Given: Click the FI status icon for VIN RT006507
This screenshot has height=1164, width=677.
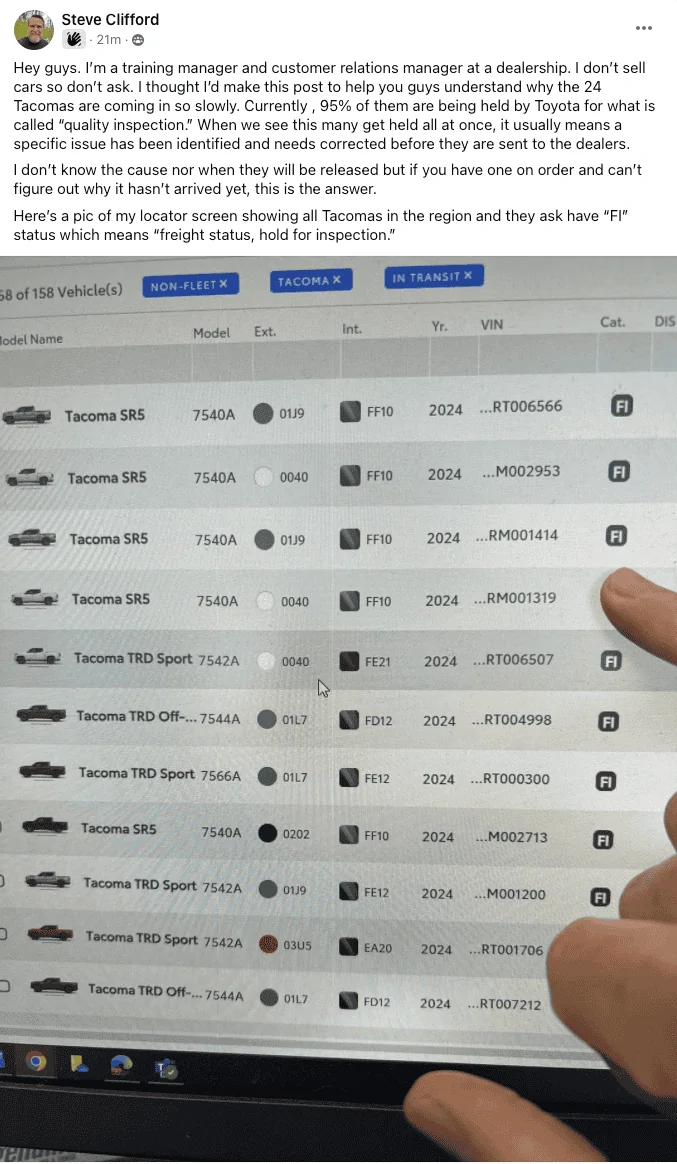Looking at the screenshot, I should click(x=610, y=661).
